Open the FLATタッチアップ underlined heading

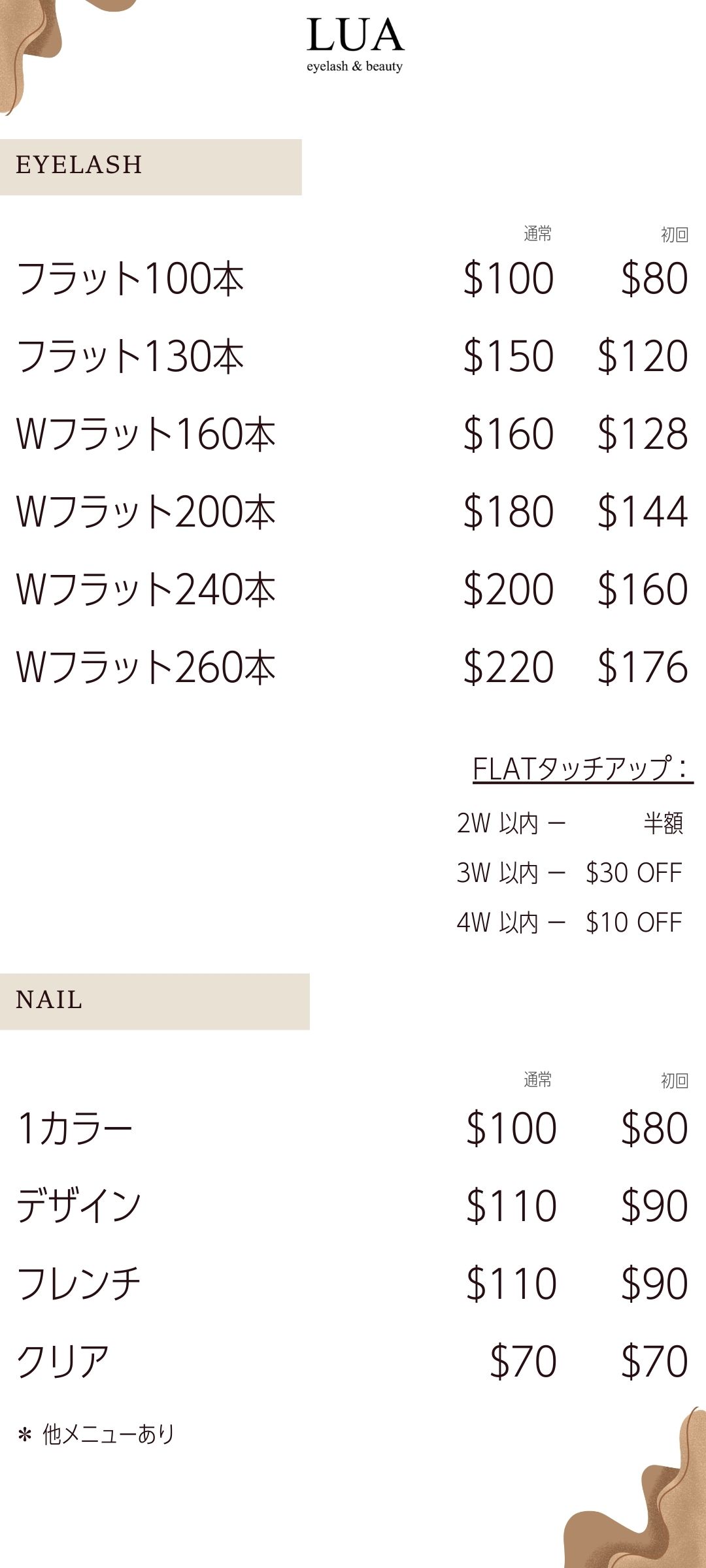click(x=581, y=769)
